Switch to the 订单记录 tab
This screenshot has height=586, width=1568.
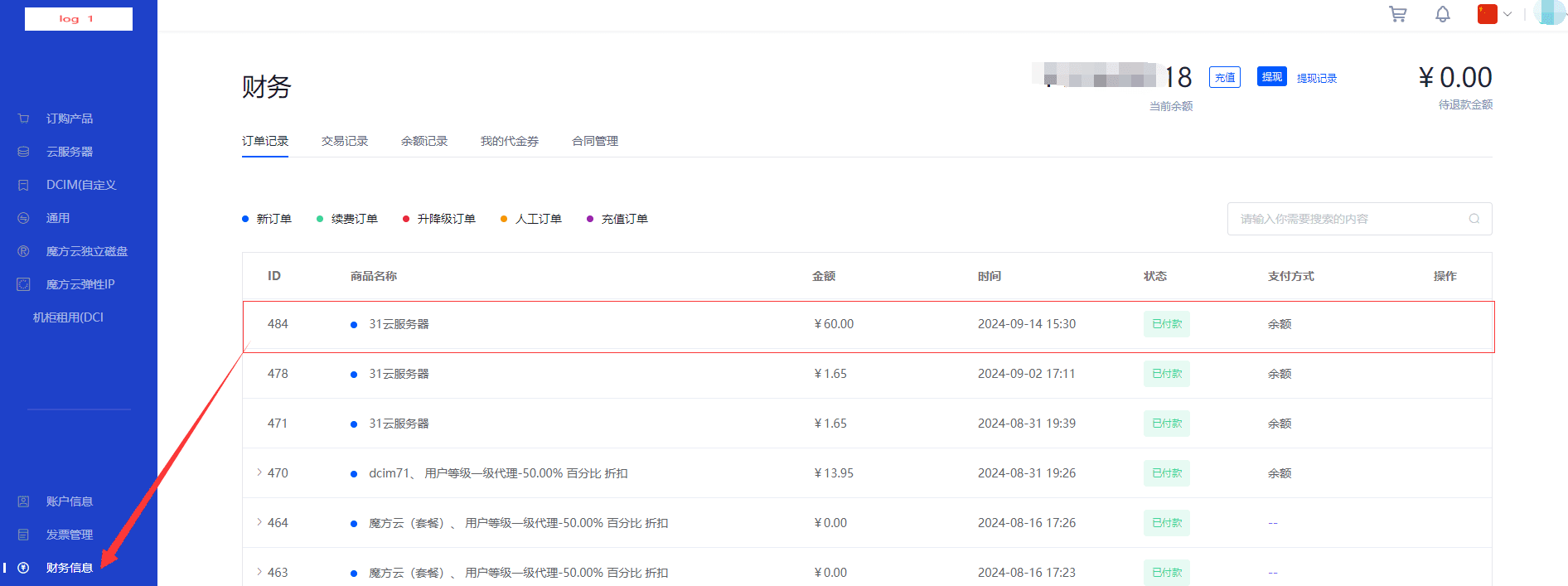(x=265, y=141)
